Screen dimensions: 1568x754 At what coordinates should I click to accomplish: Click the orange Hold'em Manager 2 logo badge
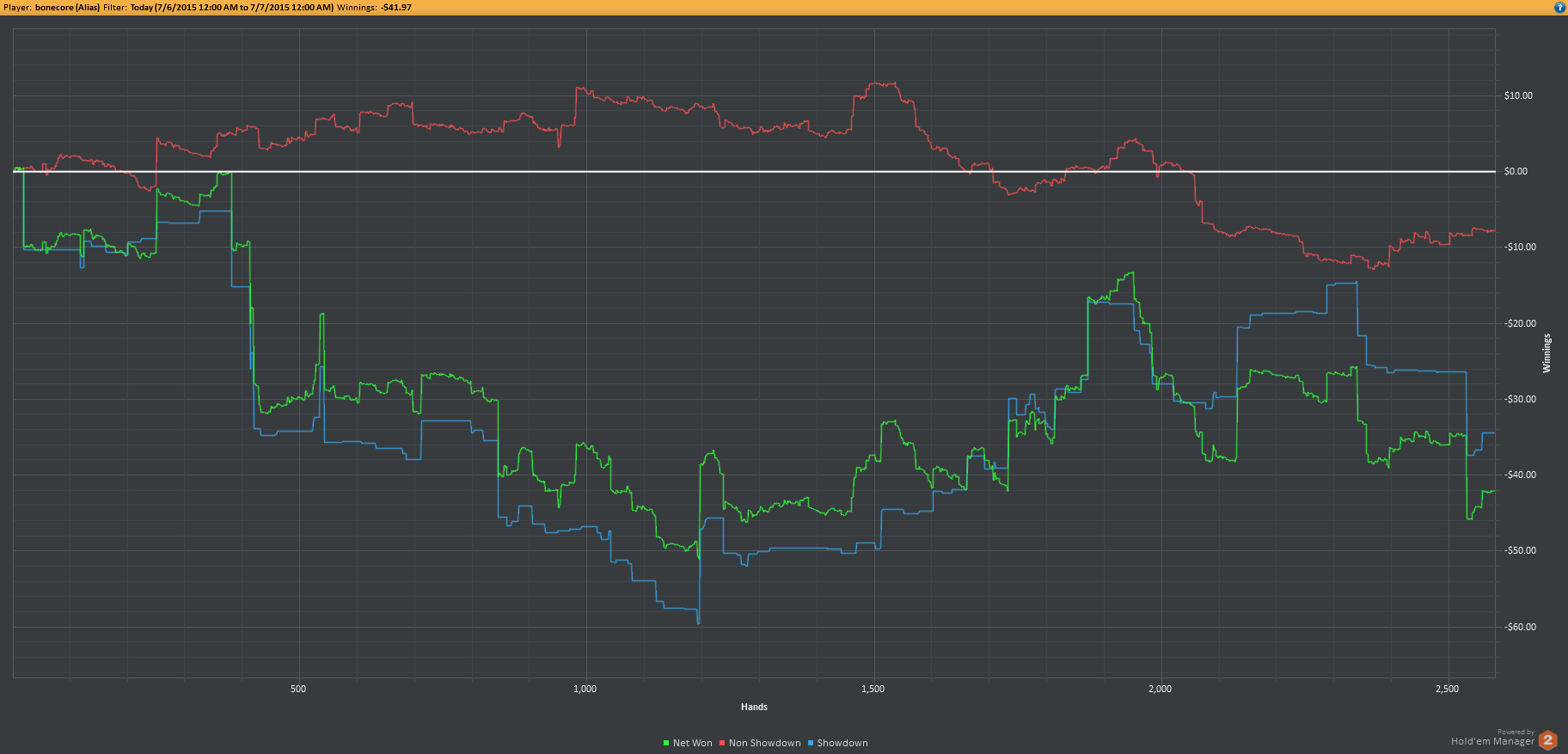(x=1548, y=739)
